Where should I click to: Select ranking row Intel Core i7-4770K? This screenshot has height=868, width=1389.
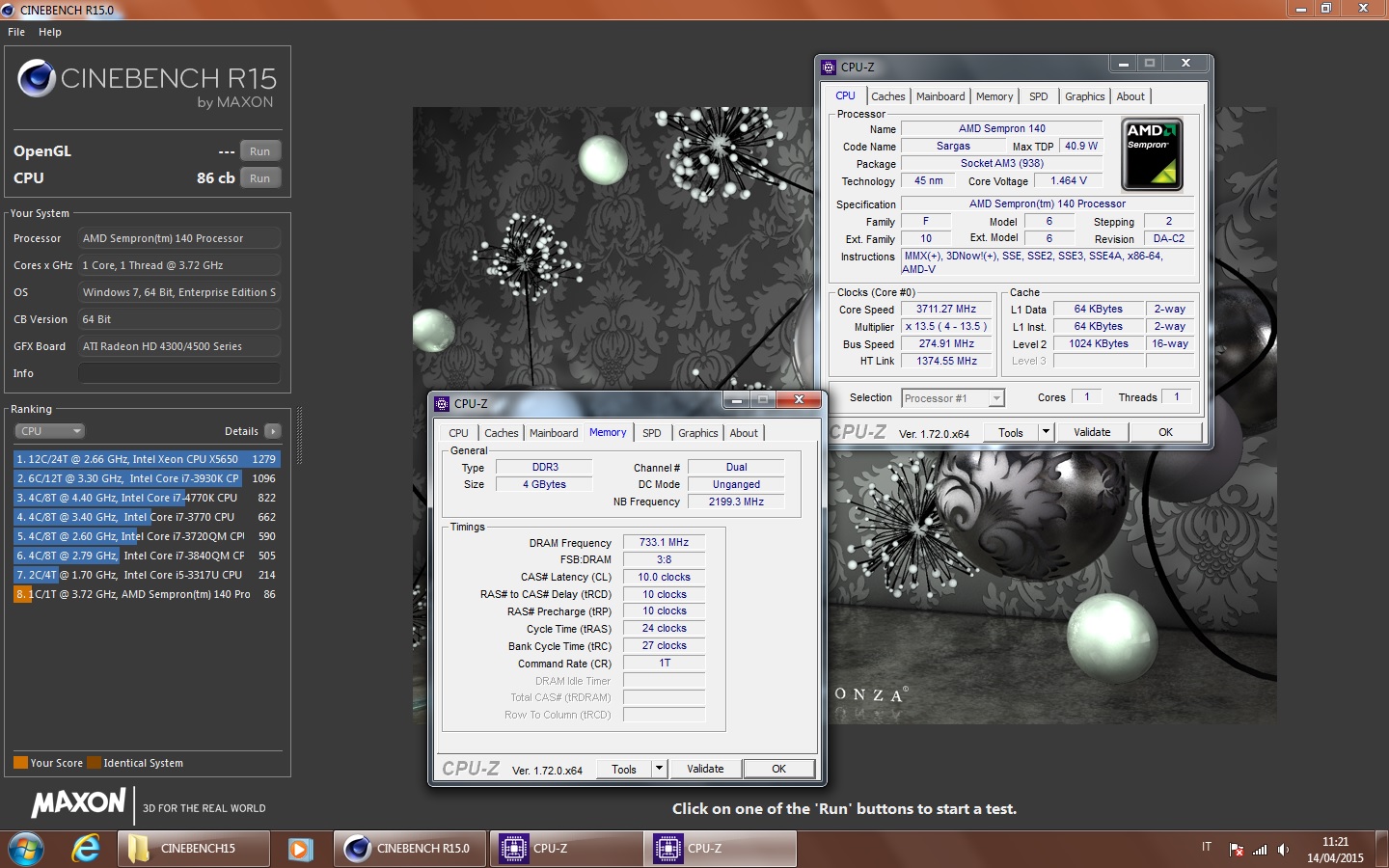(147, 498)
